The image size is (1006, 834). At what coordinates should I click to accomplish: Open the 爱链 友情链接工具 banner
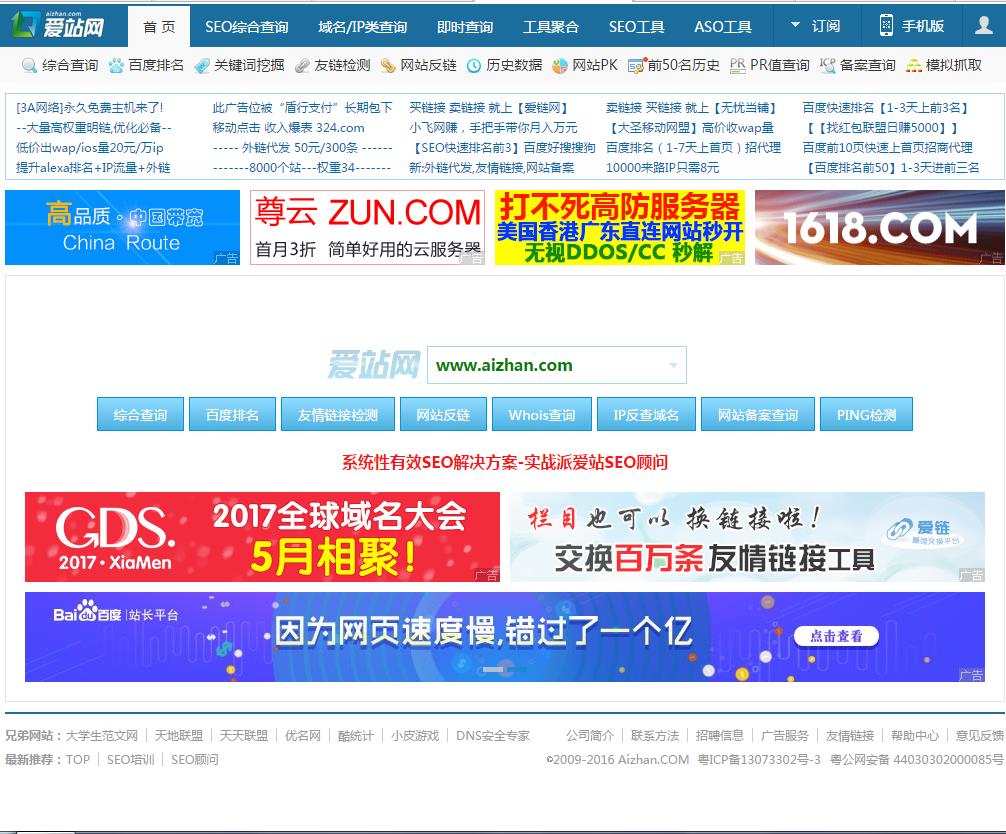tap(747, 537)
